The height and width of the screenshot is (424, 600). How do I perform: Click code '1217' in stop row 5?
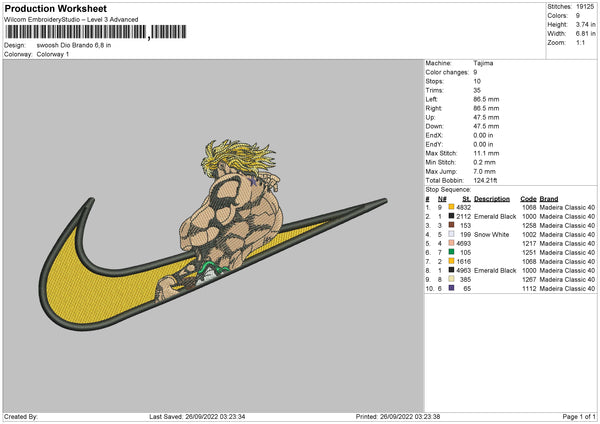[x=530, y=243]
